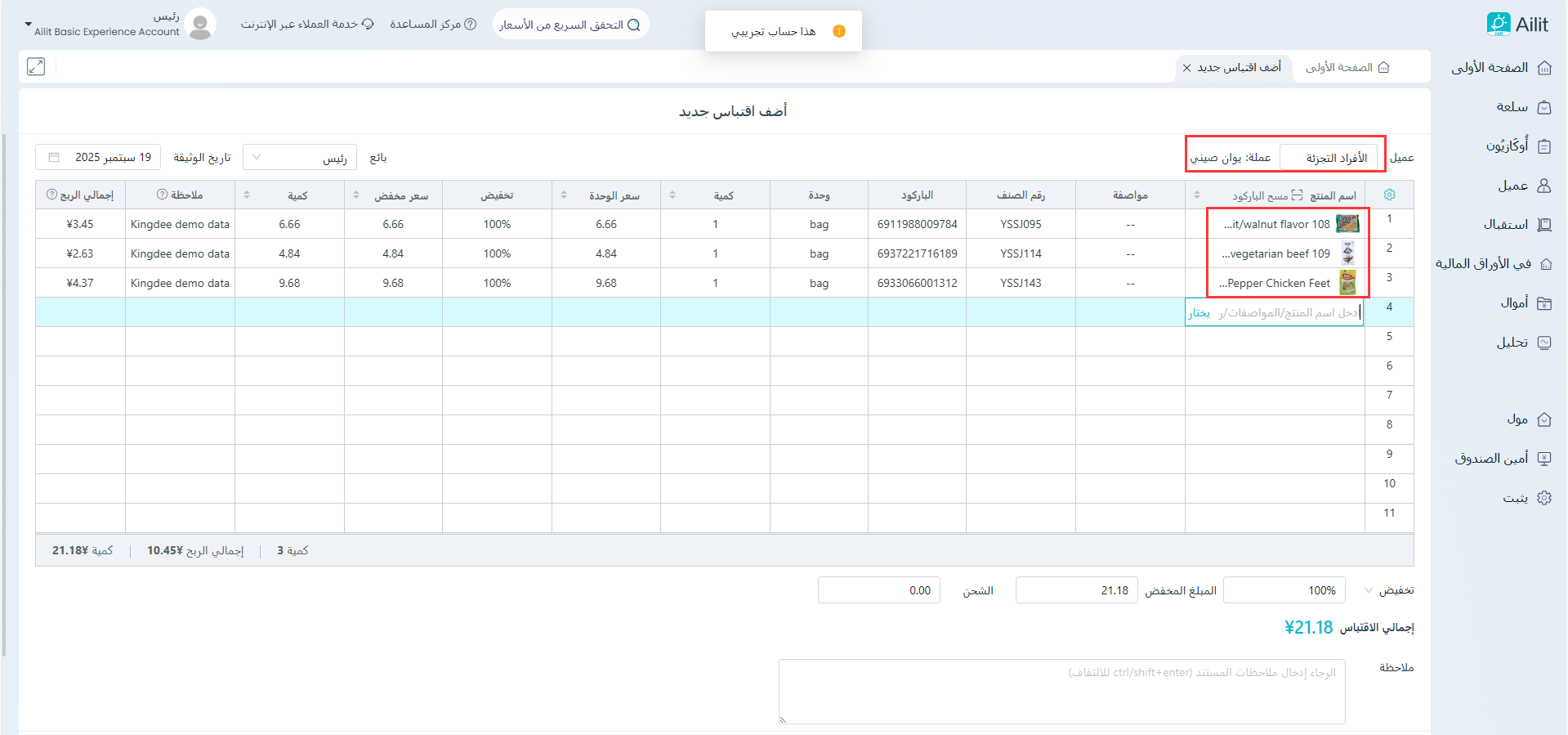
Task: Open the online customer service headset icon
Action: point(368,25)
